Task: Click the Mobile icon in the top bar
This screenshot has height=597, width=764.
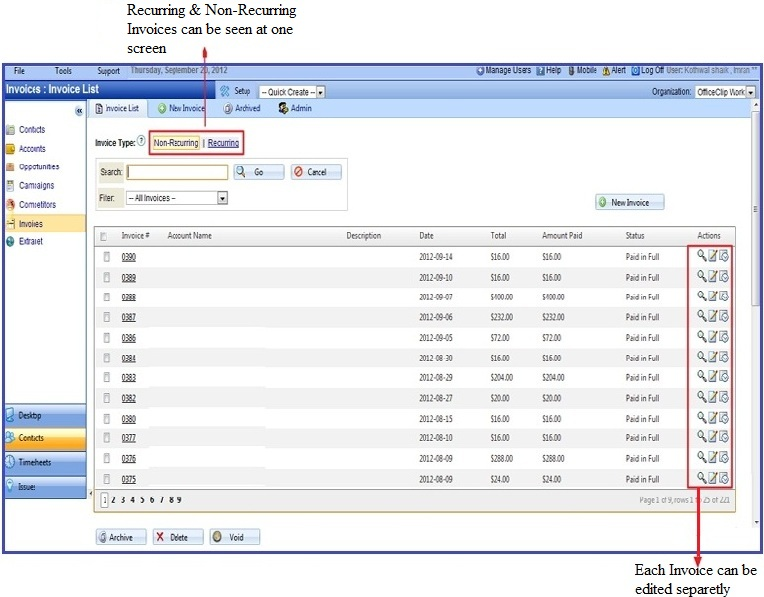Action: [x=572, y=71]
